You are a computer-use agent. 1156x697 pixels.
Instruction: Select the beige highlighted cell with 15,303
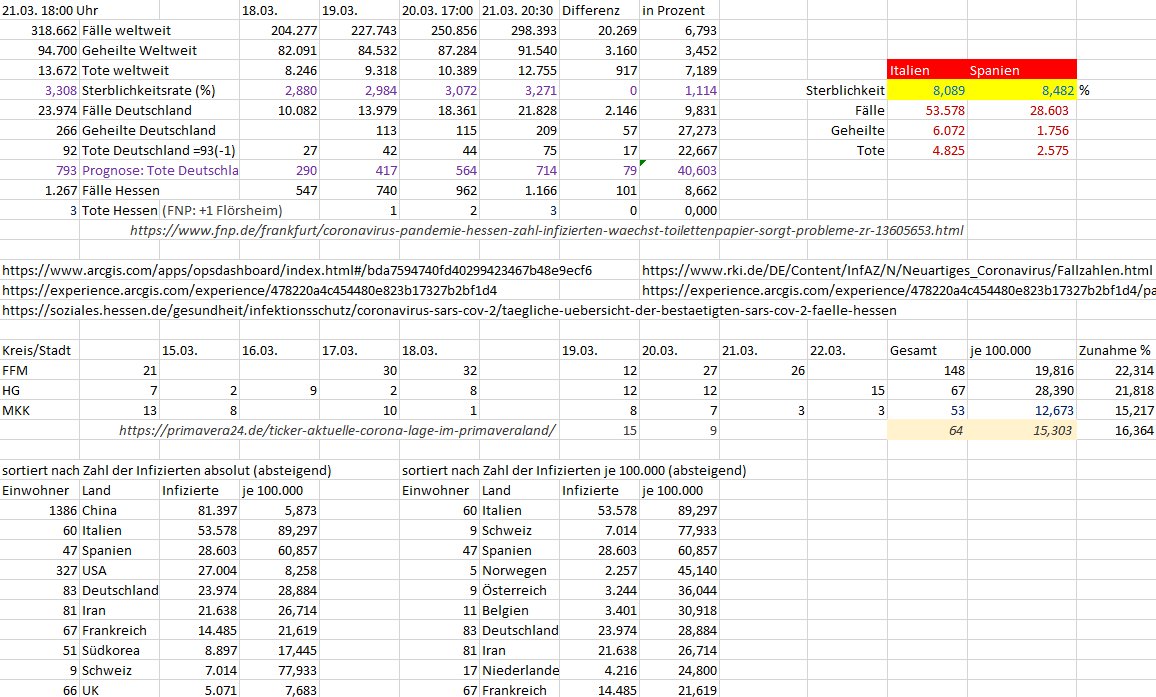click(1022, 431)
